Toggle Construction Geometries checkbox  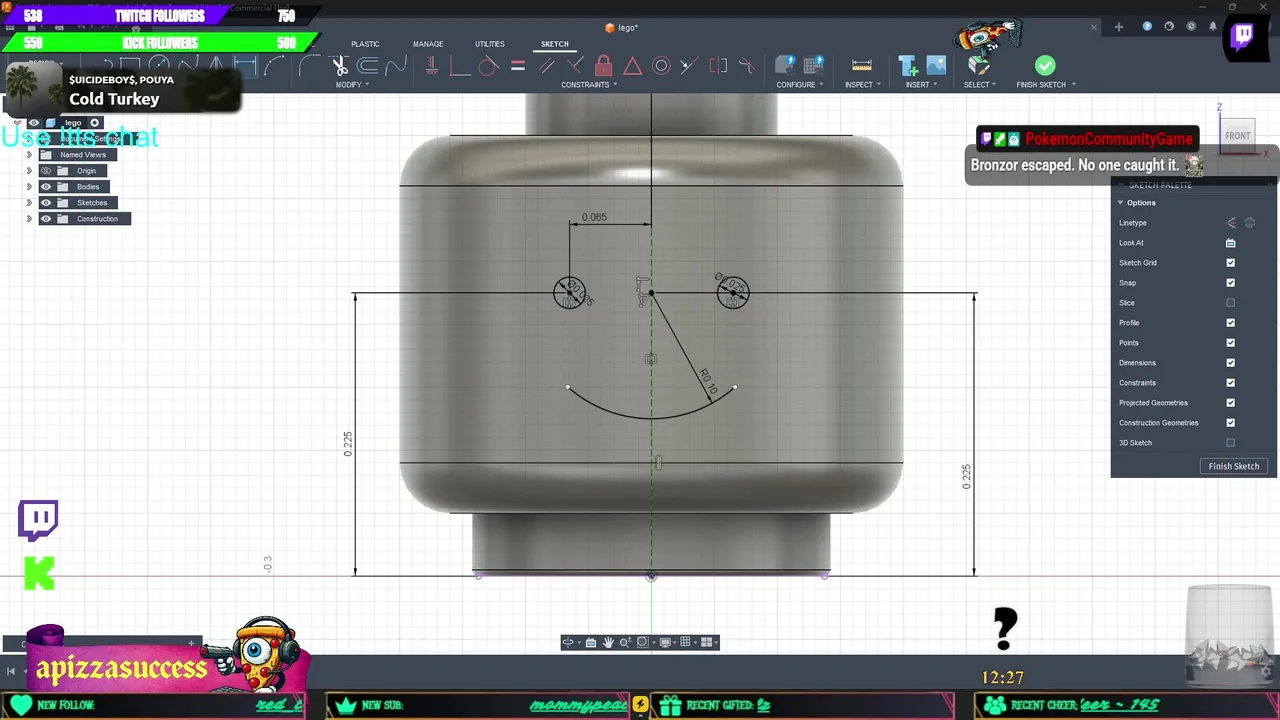click(x=1231, y=423)
